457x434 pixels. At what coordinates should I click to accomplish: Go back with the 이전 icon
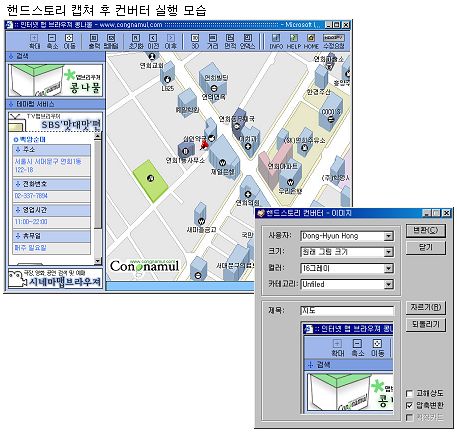[x=153, y=41]
